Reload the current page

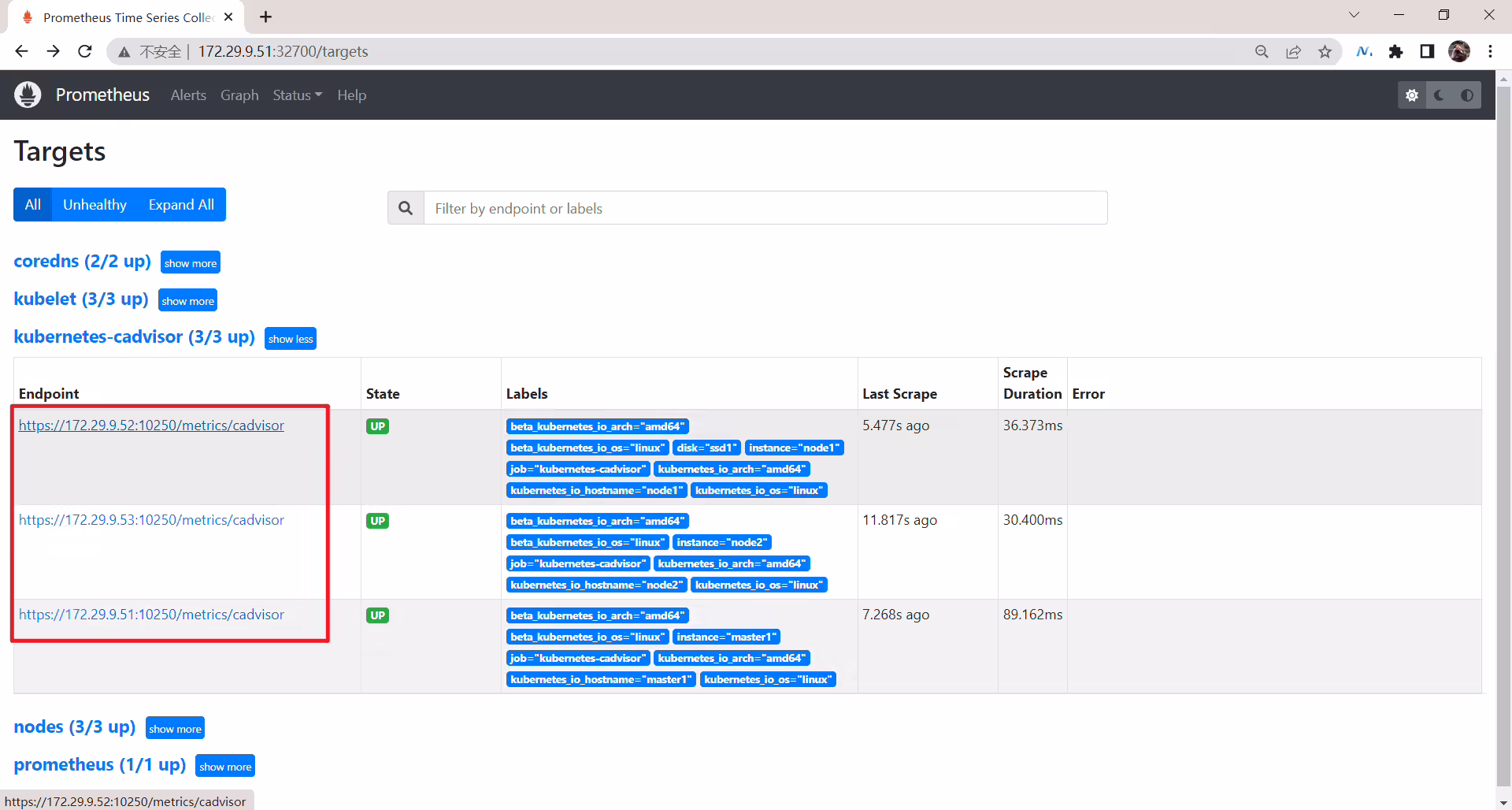(85, 51)
